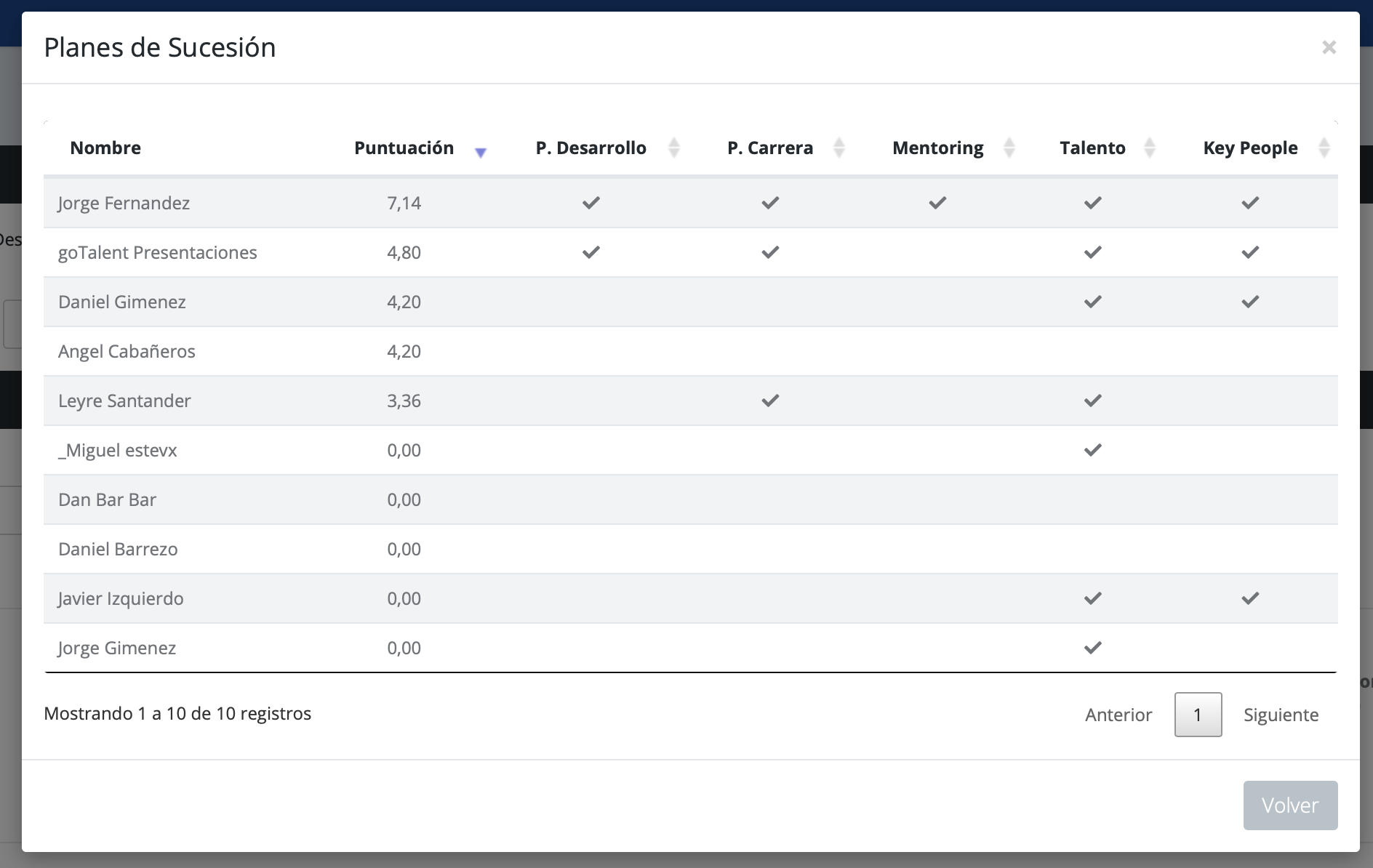Click Jorge Fernandez Mentoring checkmark
This screenshot has width=1373, height=868.
click(x=937, y=203)
